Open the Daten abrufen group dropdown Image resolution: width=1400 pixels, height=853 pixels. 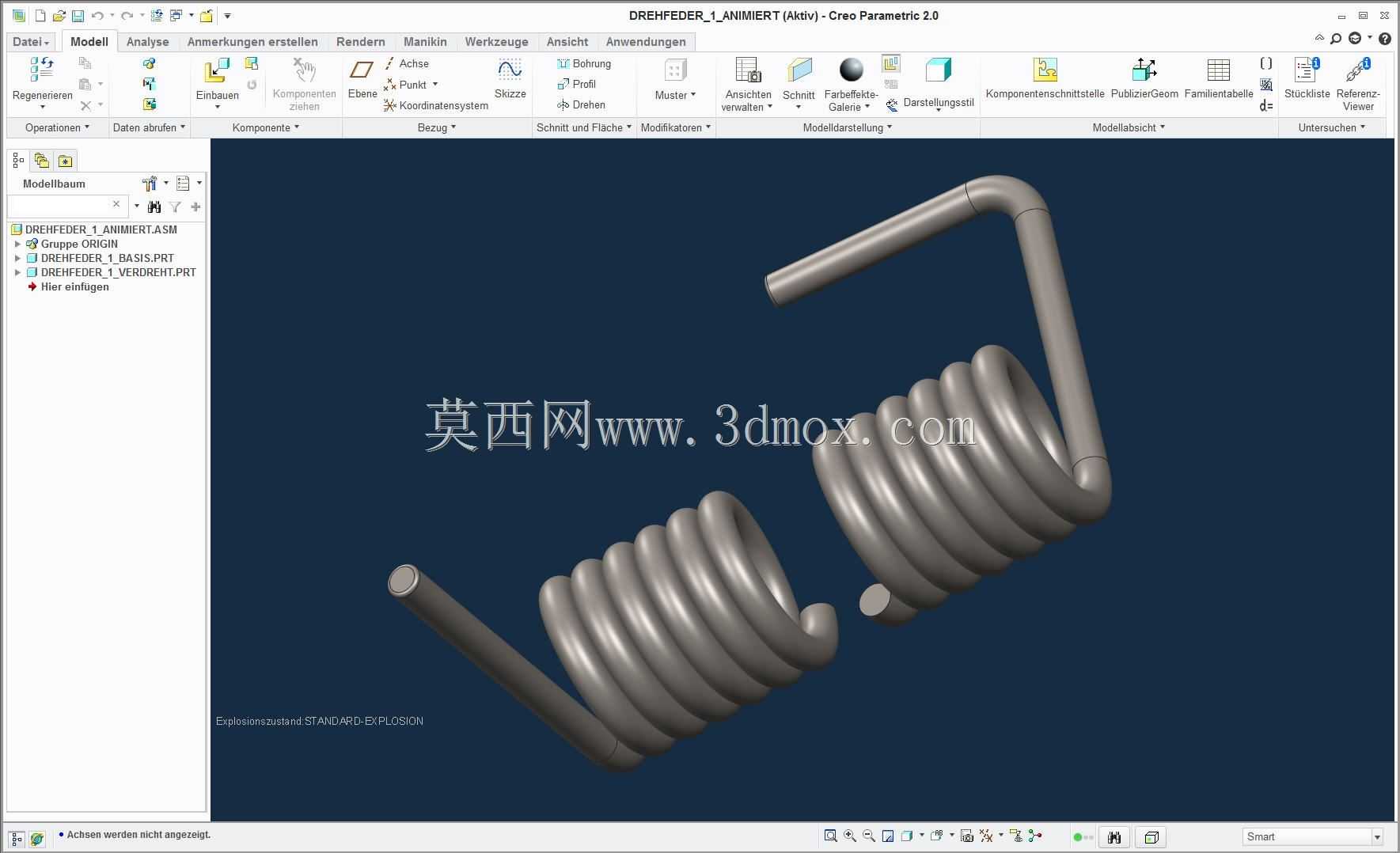(x=149, y=127)
